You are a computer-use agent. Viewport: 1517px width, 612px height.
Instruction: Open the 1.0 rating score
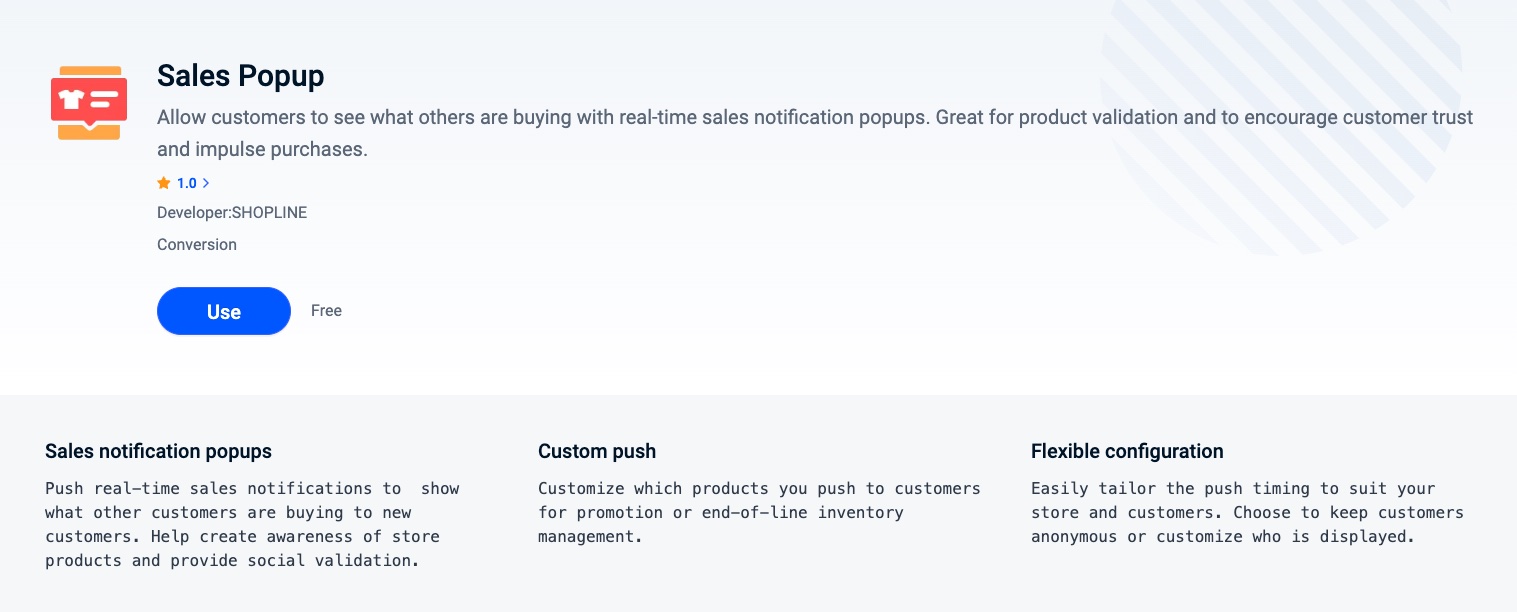(187, 183)
